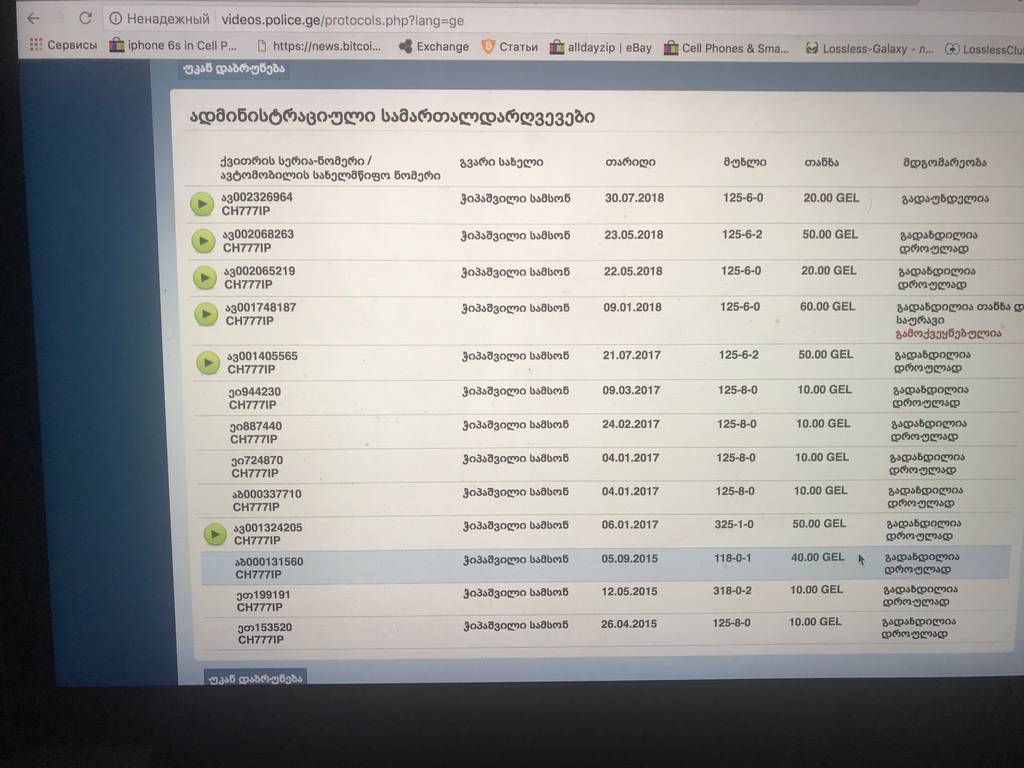Open the Exchange bookmark
The image size is (1024, 768).
434,46
